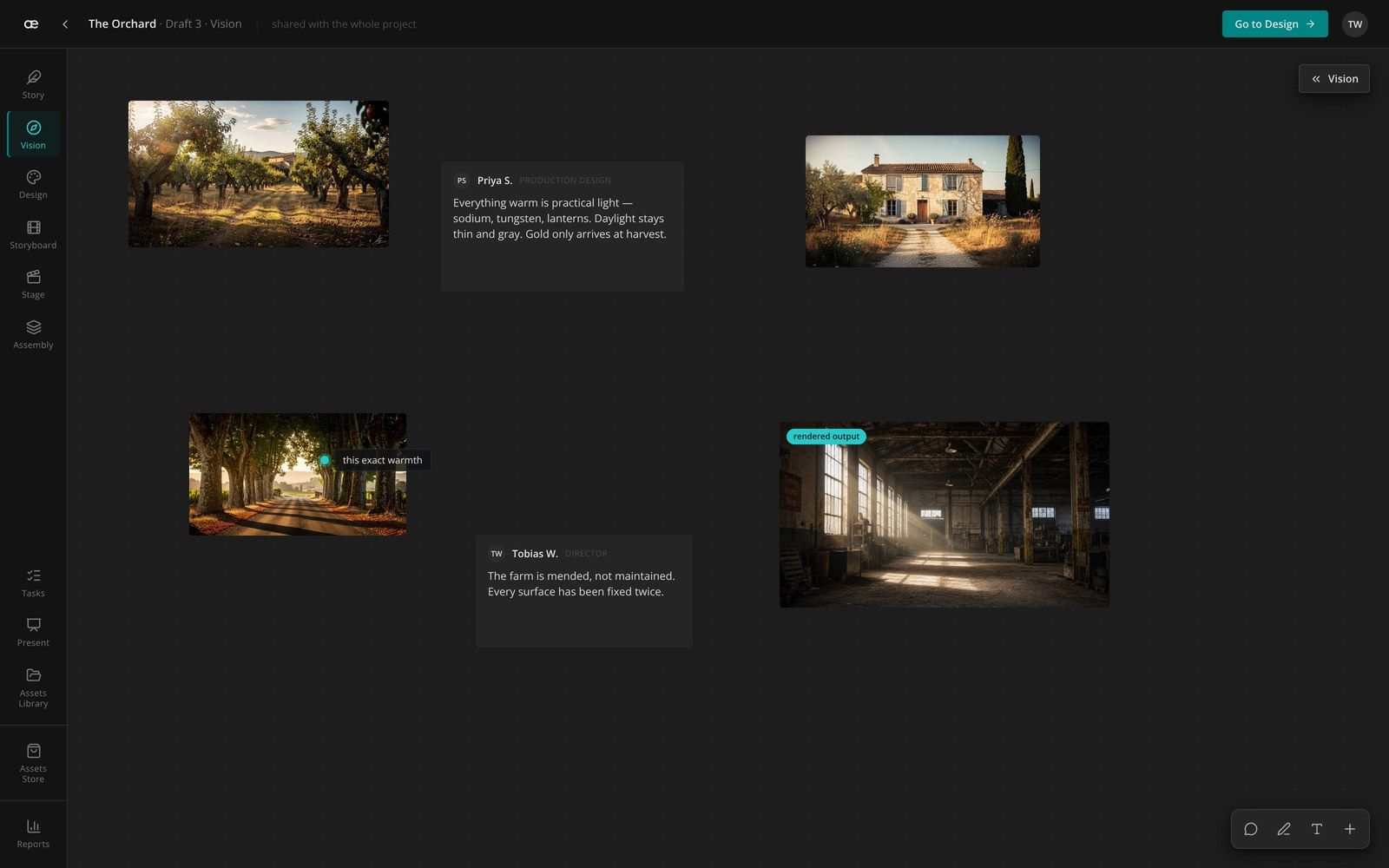Select the text tool
The height and width of the screenshot is (868, 1389).
1317,829
